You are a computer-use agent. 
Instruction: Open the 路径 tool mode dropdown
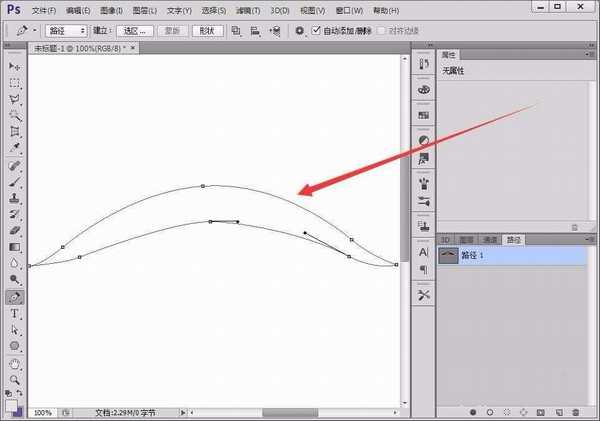pyautogui.click(x=68, y=31)
